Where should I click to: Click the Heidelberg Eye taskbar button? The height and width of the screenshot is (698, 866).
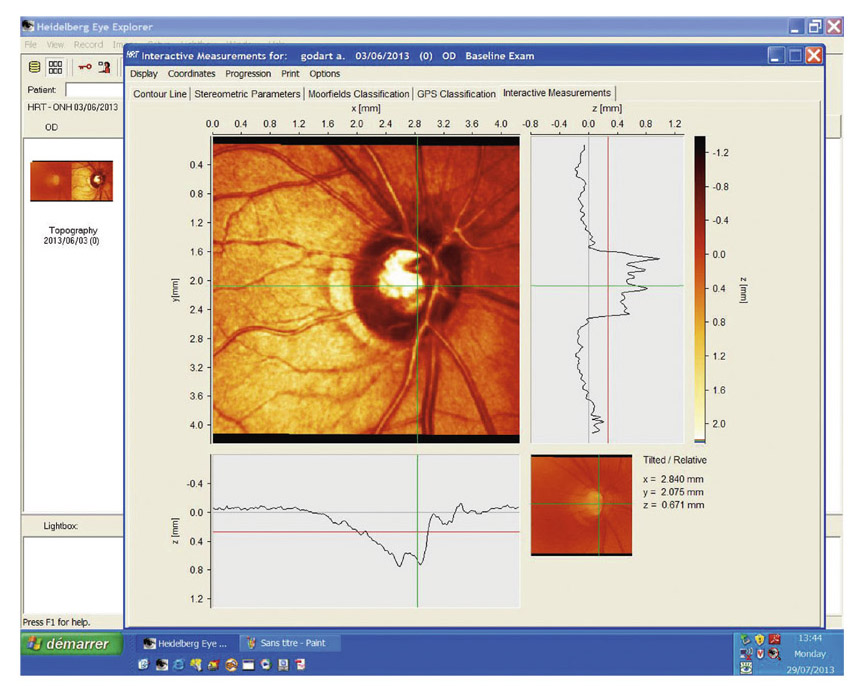(185, 643)
